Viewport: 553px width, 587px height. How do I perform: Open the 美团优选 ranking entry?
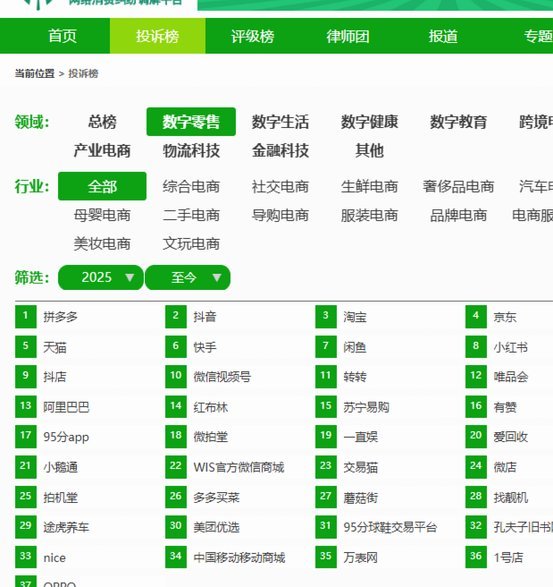click(x=216, y=527)
